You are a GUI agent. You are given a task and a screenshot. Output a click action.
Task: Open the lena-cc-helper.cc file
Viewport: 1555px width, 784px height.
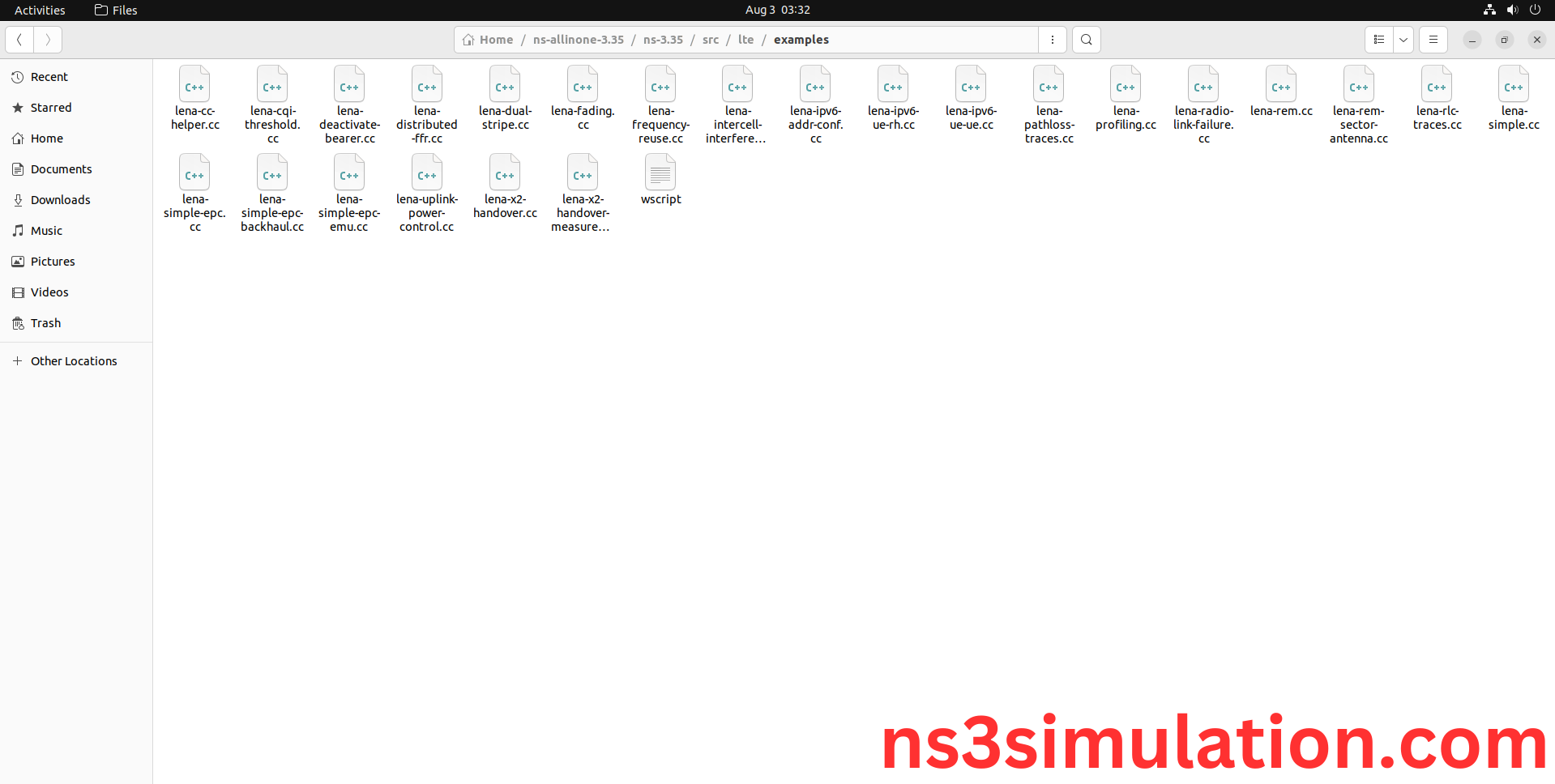(194, 99)
